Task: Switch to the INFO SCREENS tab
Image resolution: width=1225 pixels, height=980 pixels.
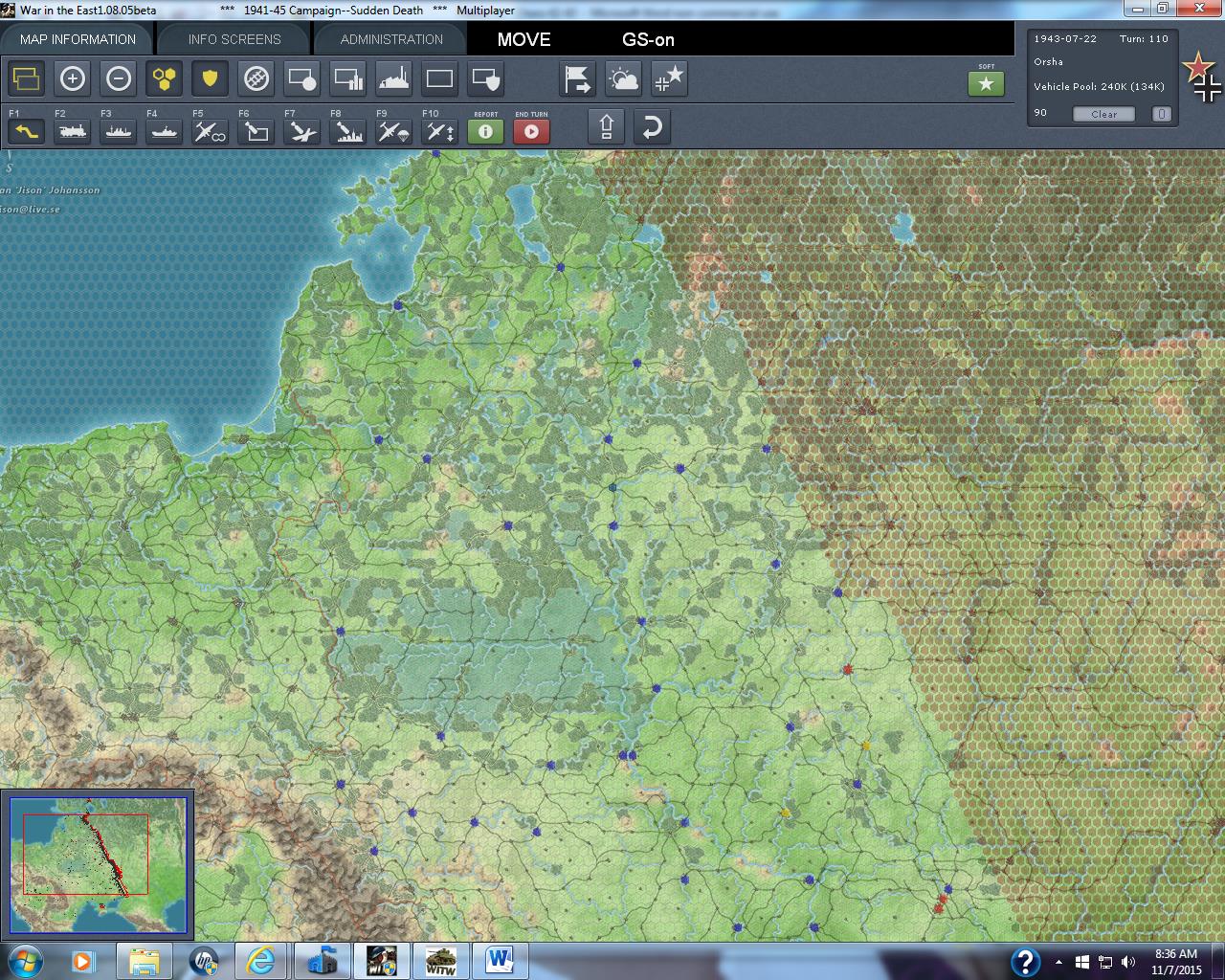Action: (234, 39)
